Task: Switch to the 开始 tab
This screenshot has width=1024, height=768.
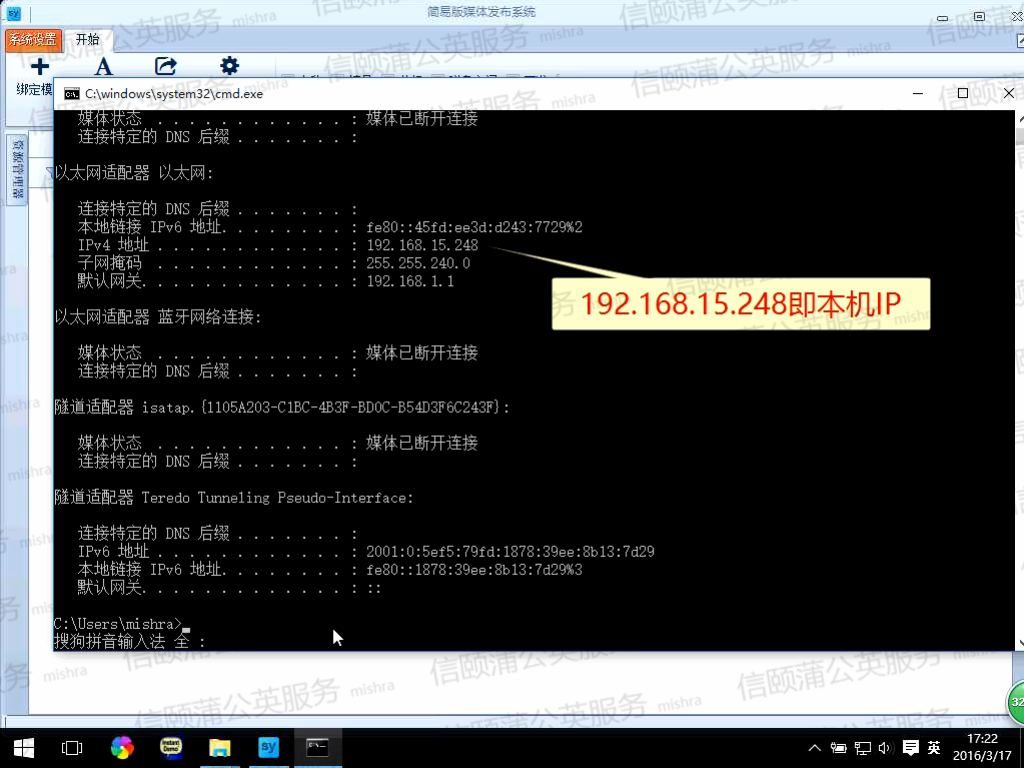Action: (x=88, y=40)
